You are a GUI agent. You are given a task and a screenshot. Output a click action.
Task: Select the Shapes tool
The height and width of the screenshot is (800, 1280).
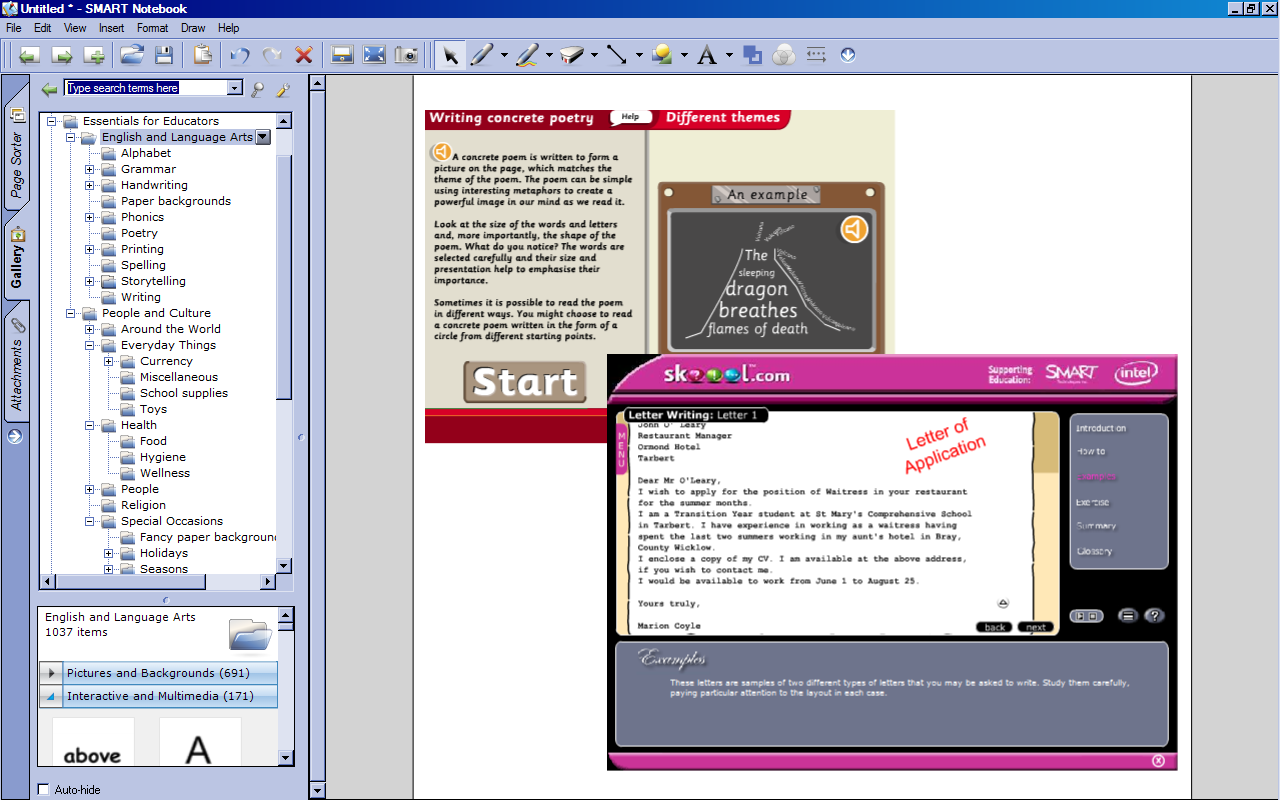coord(662,55)
